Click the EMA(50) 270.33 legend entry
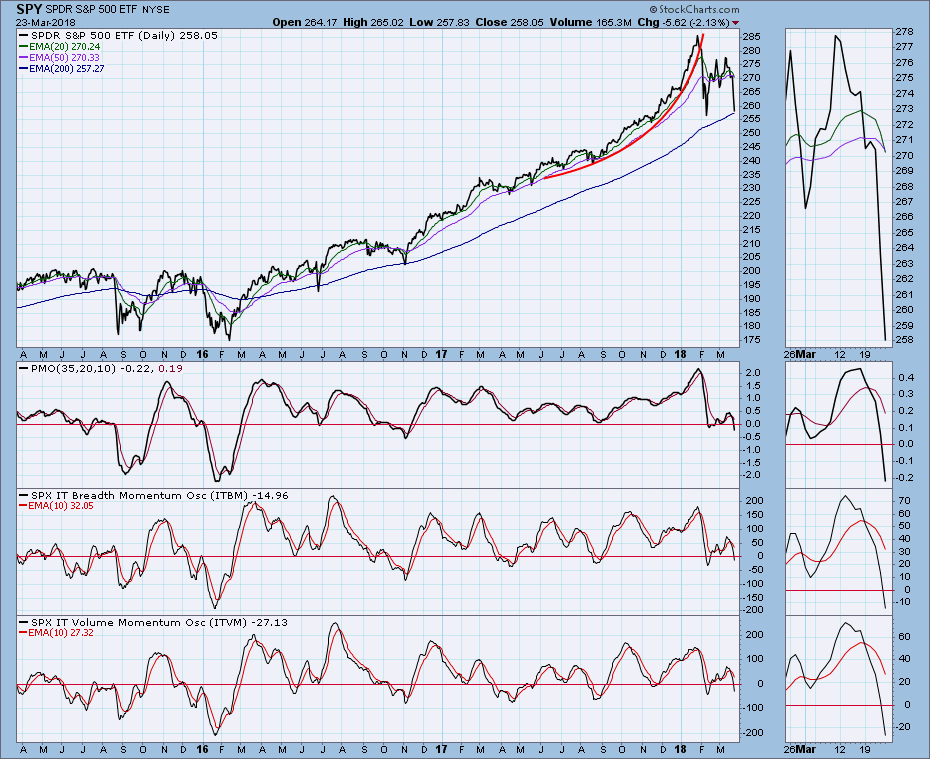 point(59,58)
